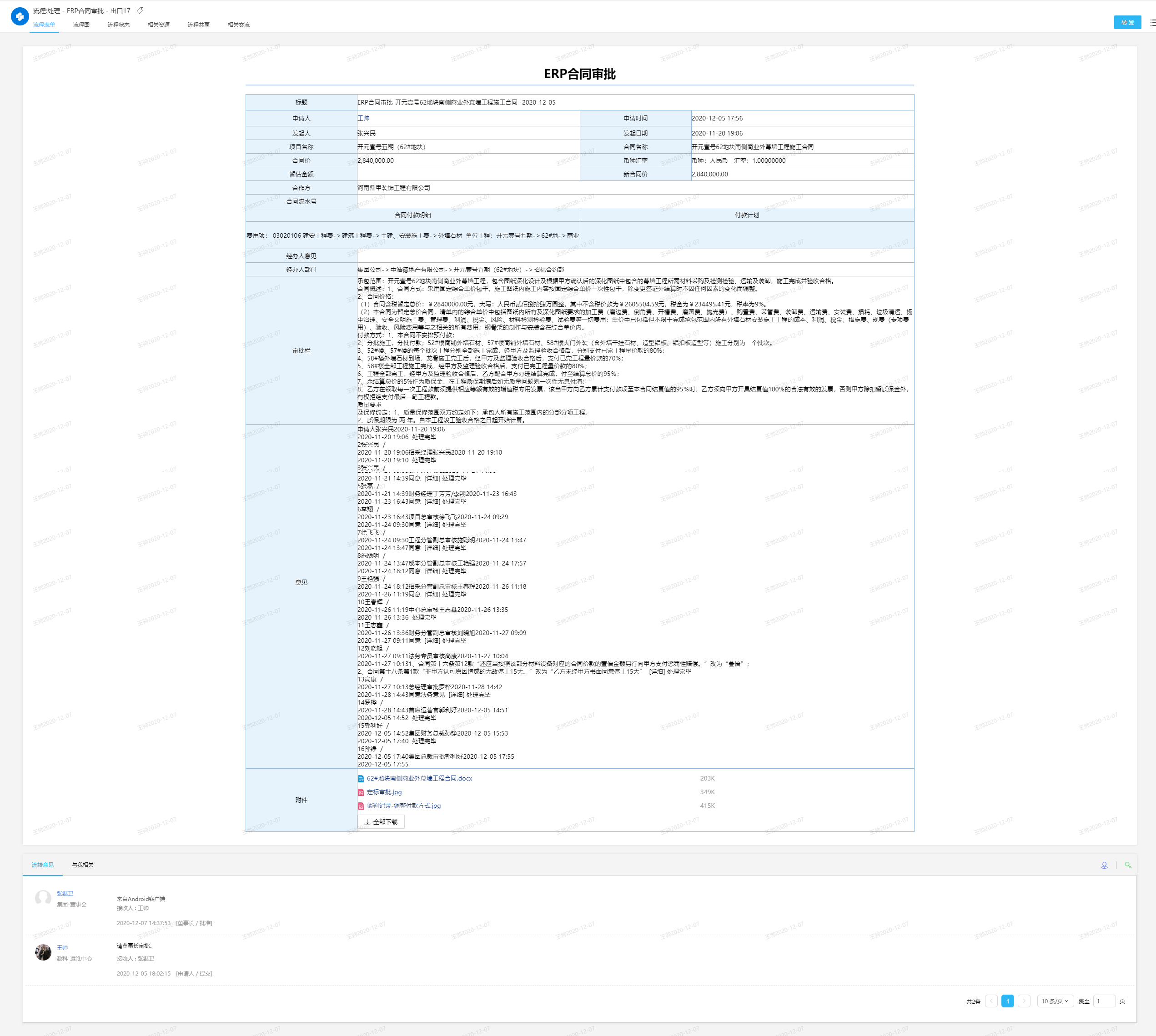
Task: Click the workflow logo icon at top left
Action: (20, 16)
